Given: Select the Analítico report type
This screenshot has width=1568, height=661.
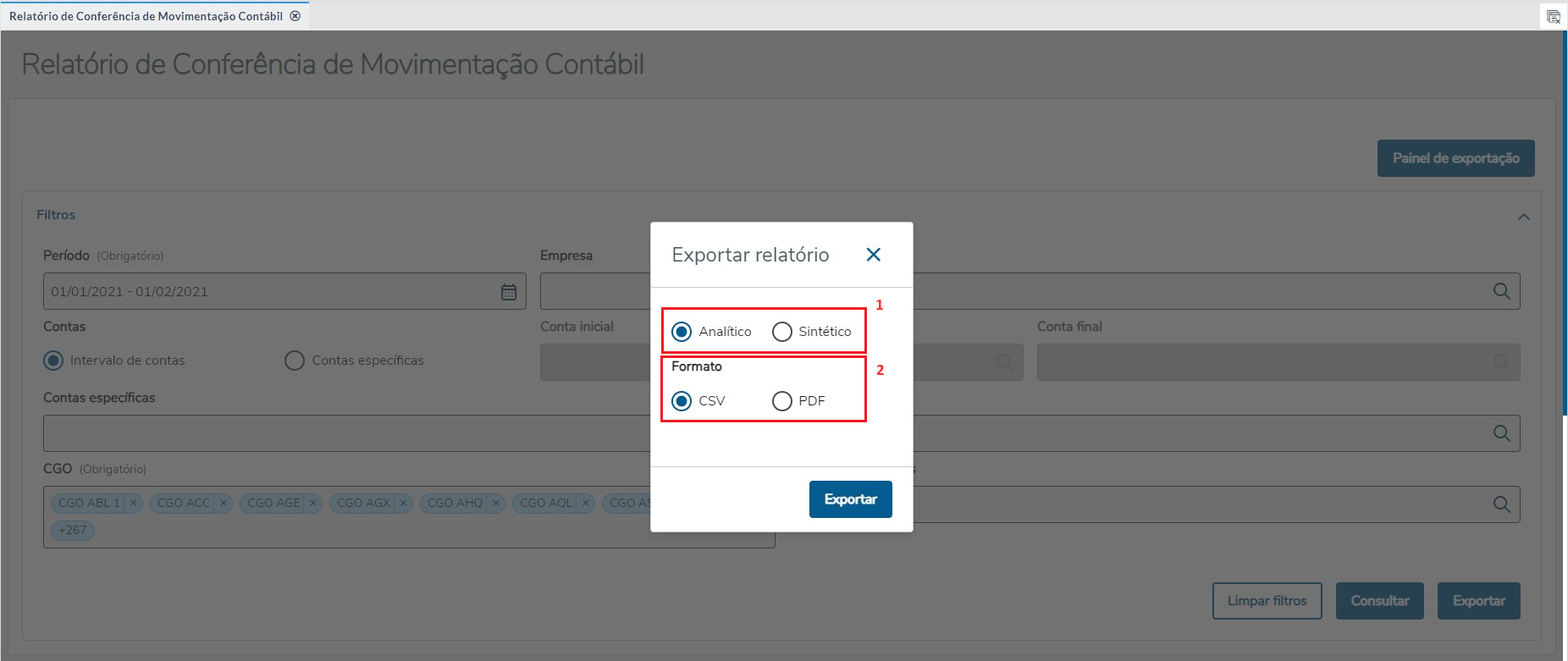Looking at the screenshot, I should point(682,332).
